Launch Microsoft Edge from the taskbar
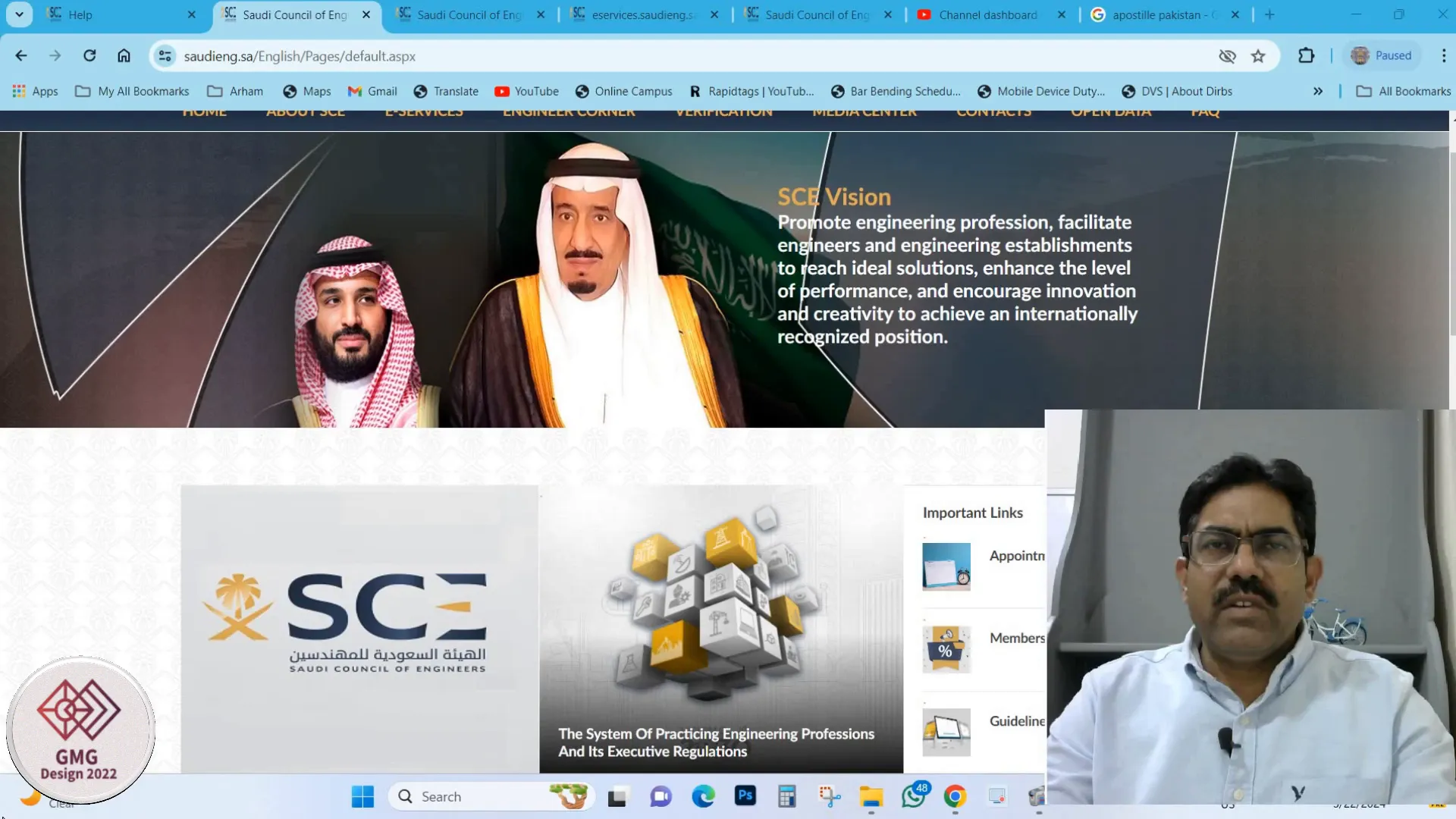 coord(703,796)
